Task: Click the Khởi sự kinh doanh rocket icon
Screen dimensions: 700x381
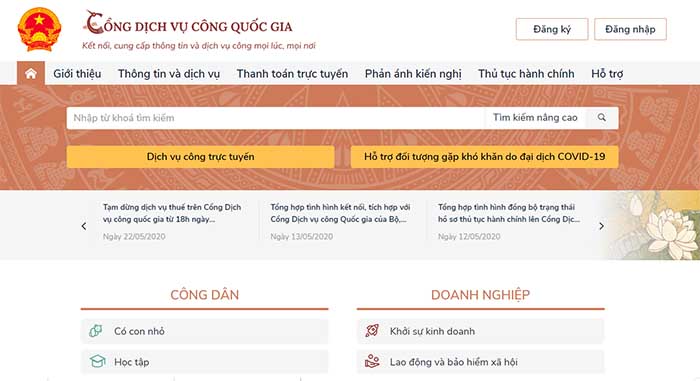Action: [x=372, y=331]
